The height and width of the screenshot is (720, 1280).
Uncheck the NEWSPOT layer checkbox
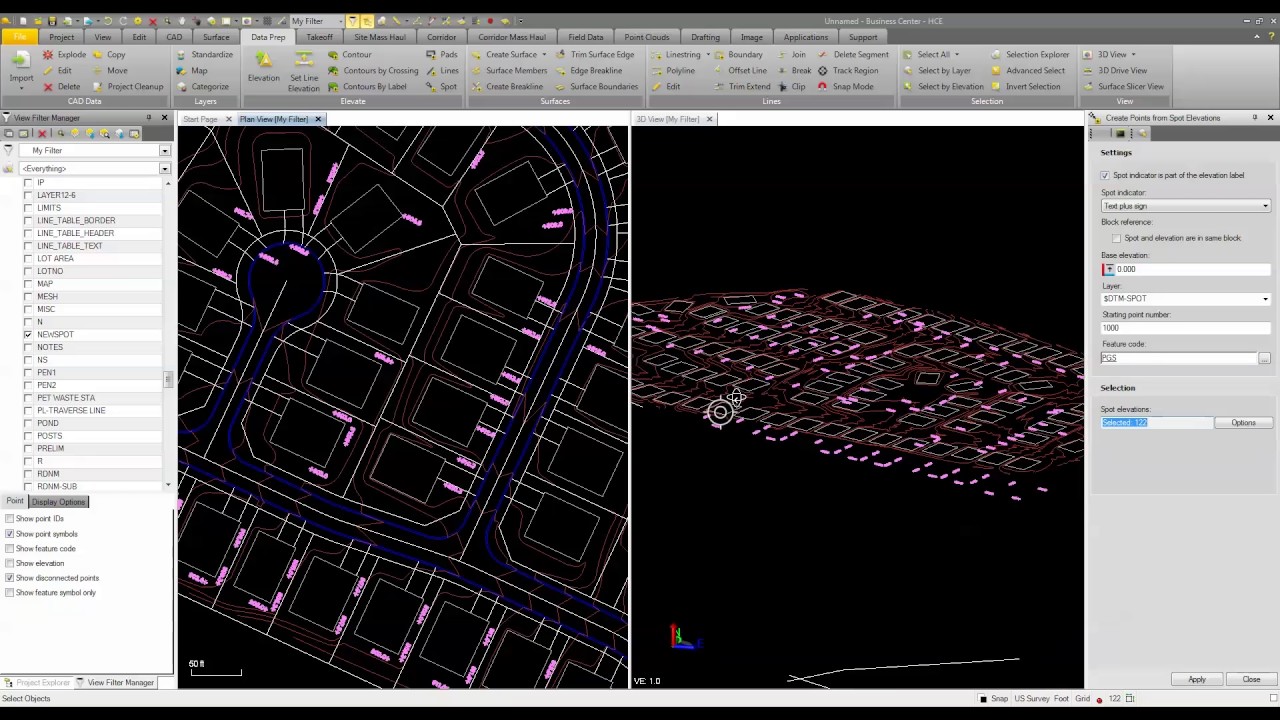tap(28, 335)
